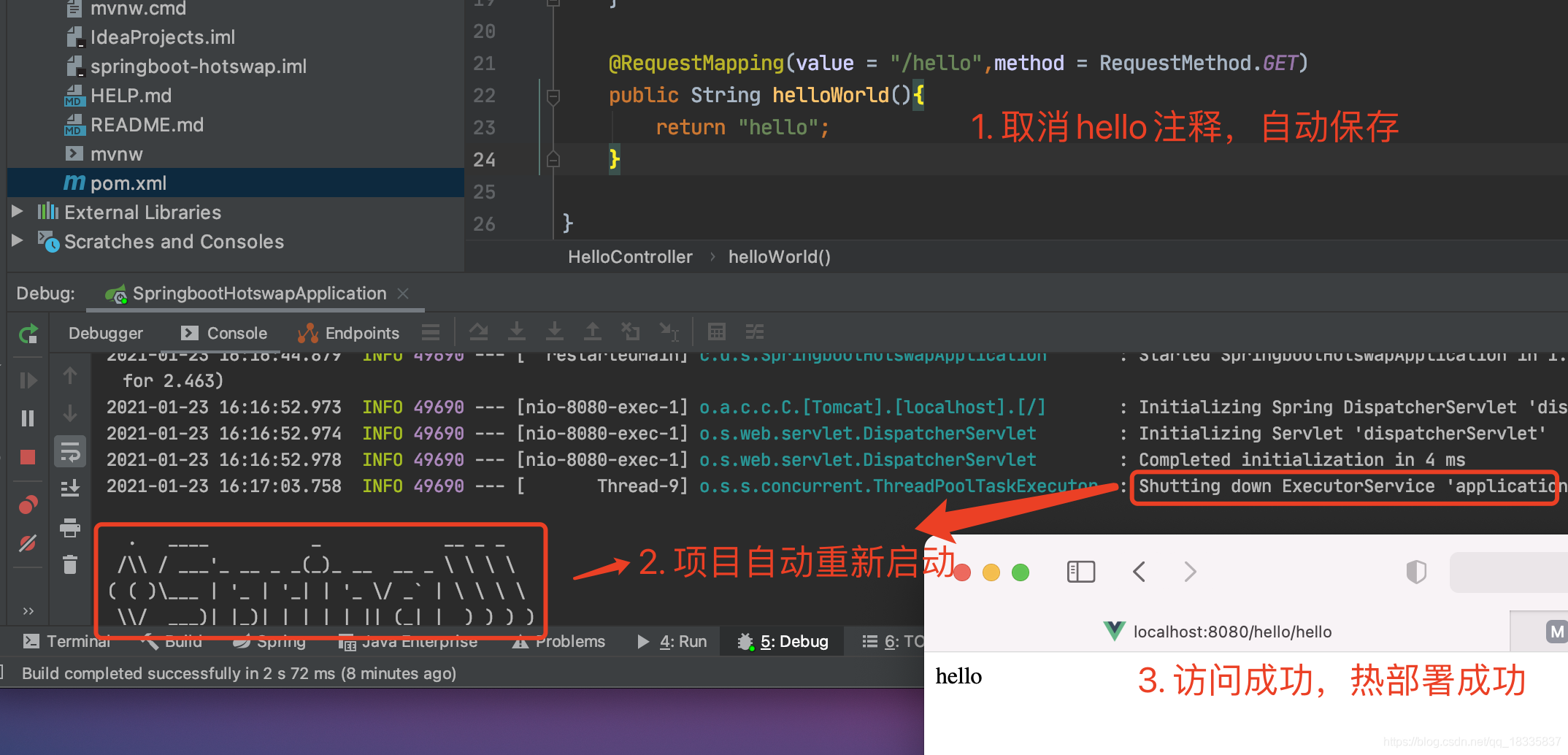Go forward in browser window
Viewport: 1568px width, 755px height.
pyautogui.click(x=1190, y=572)
